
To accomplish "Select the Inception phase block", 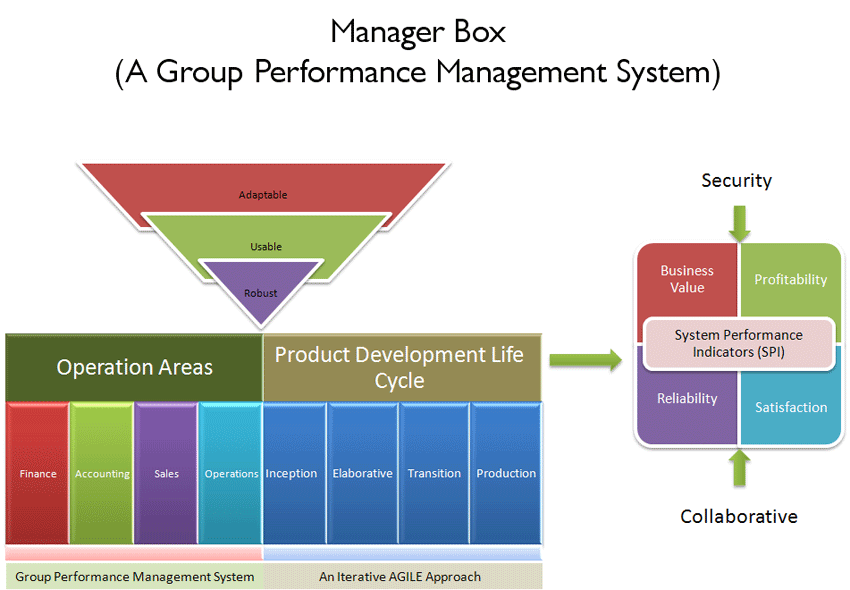I will click(292, 473).
